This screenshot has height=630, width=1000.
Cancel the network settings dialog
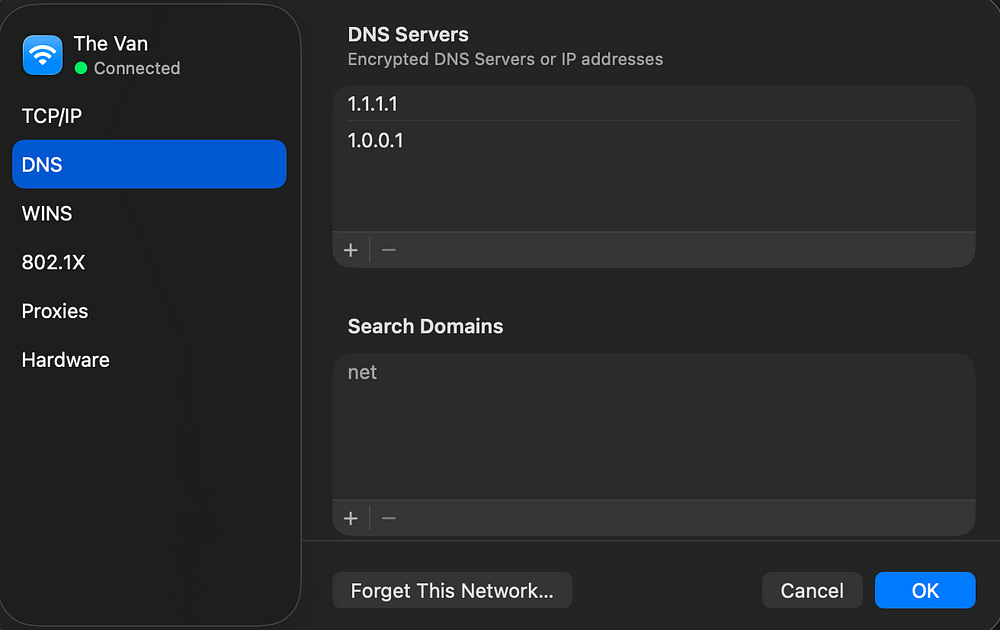click(x=812, y=591)
